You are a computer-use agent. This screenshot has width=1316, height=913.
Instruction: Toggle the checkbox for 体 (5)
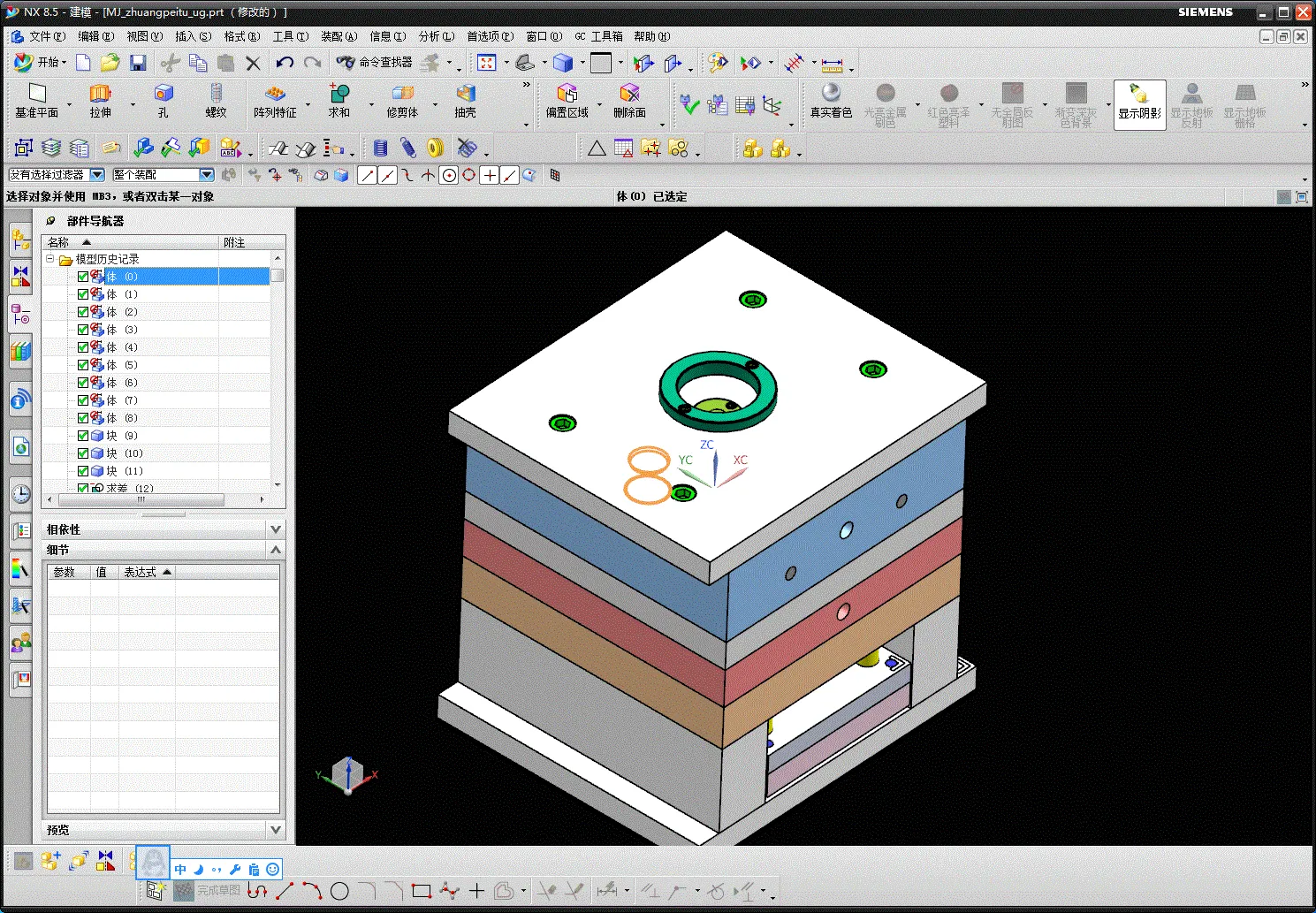coord(83,365)
